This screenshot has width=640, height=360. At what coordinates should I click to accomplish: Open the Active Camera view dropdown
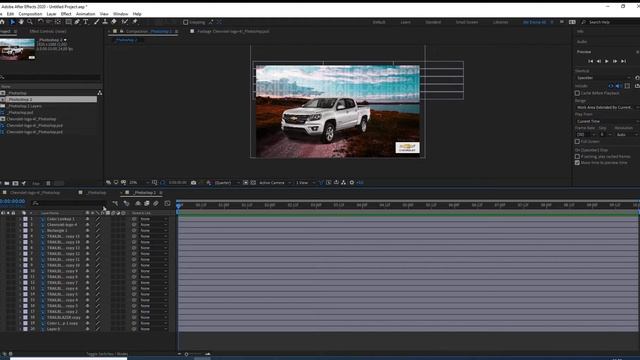pos(274,182)
